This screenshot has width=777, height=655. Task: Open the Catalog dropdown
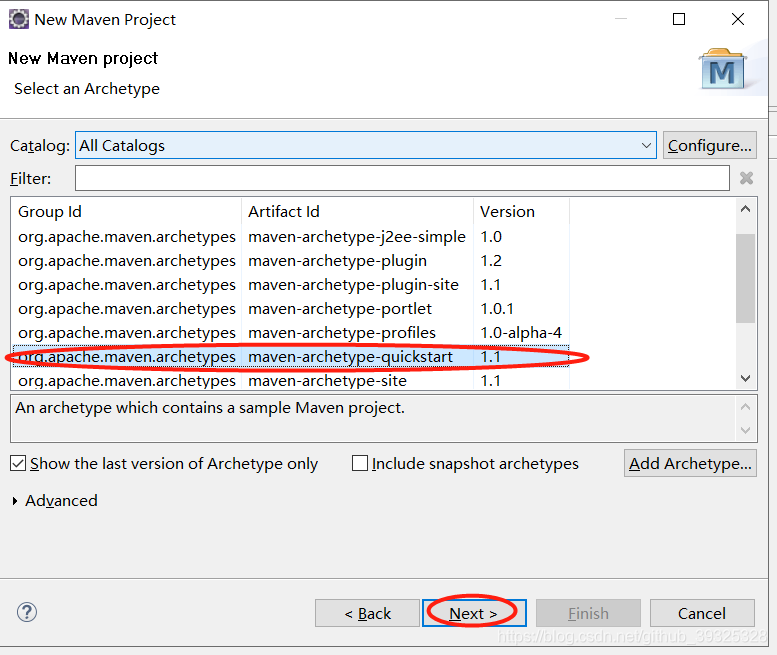point(366,145)
